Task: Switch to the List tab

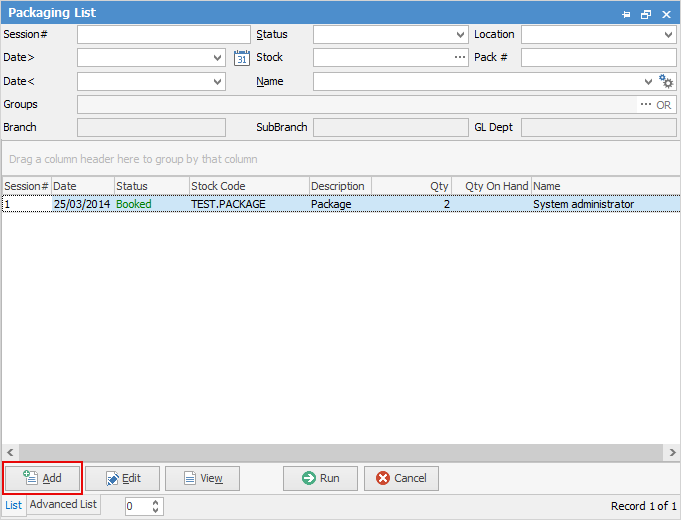Action: 13,505
